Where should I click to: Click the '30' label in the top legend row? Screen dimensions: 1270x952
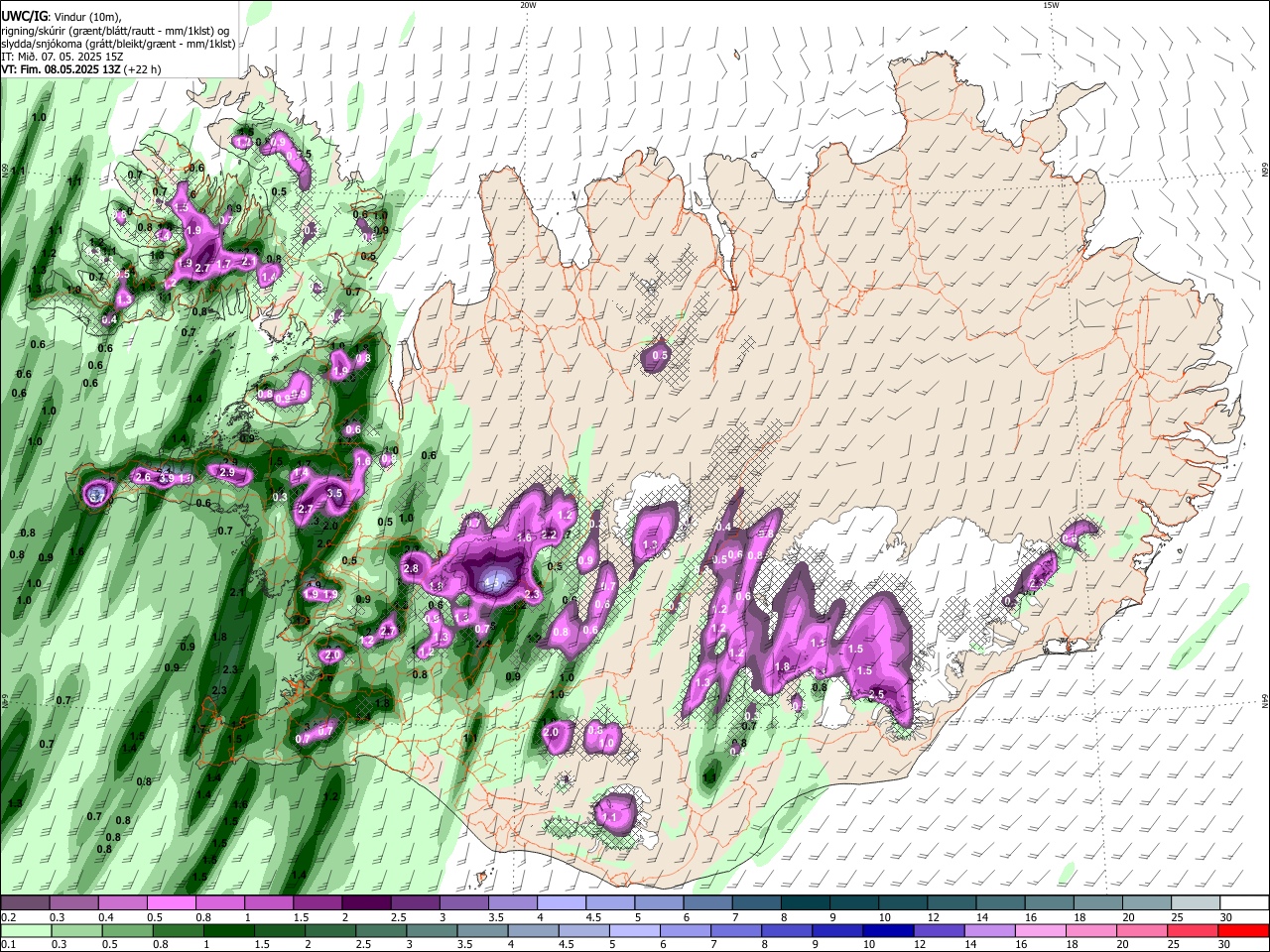coord(1225,917)
